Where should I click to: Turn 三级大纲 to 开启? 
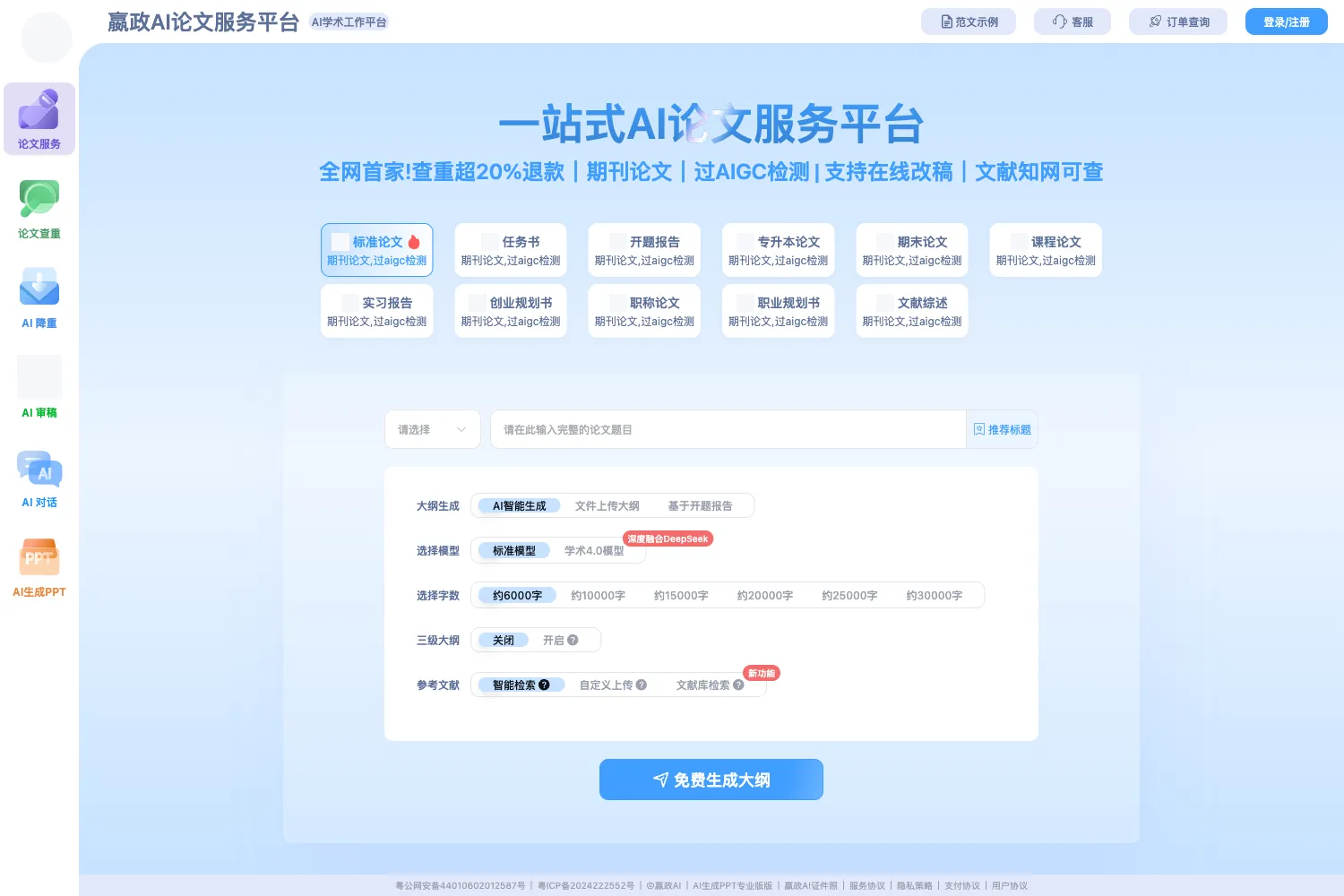554,640
